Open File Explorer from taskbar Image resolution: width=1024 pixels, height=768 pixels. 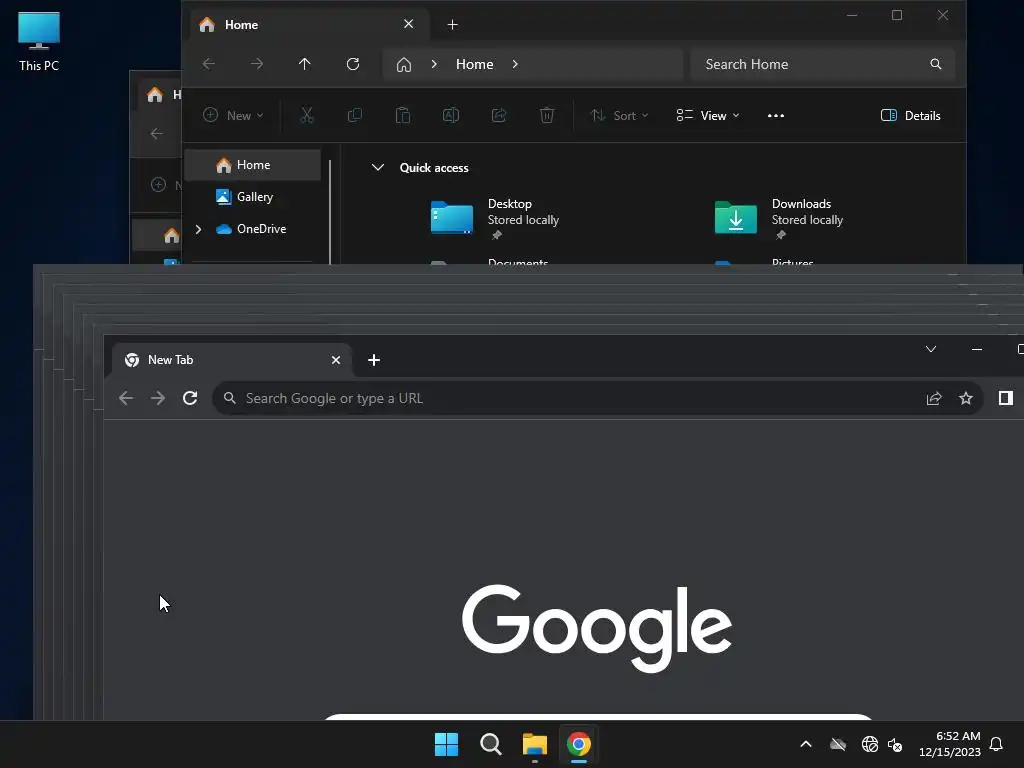[x=535, y=744]
